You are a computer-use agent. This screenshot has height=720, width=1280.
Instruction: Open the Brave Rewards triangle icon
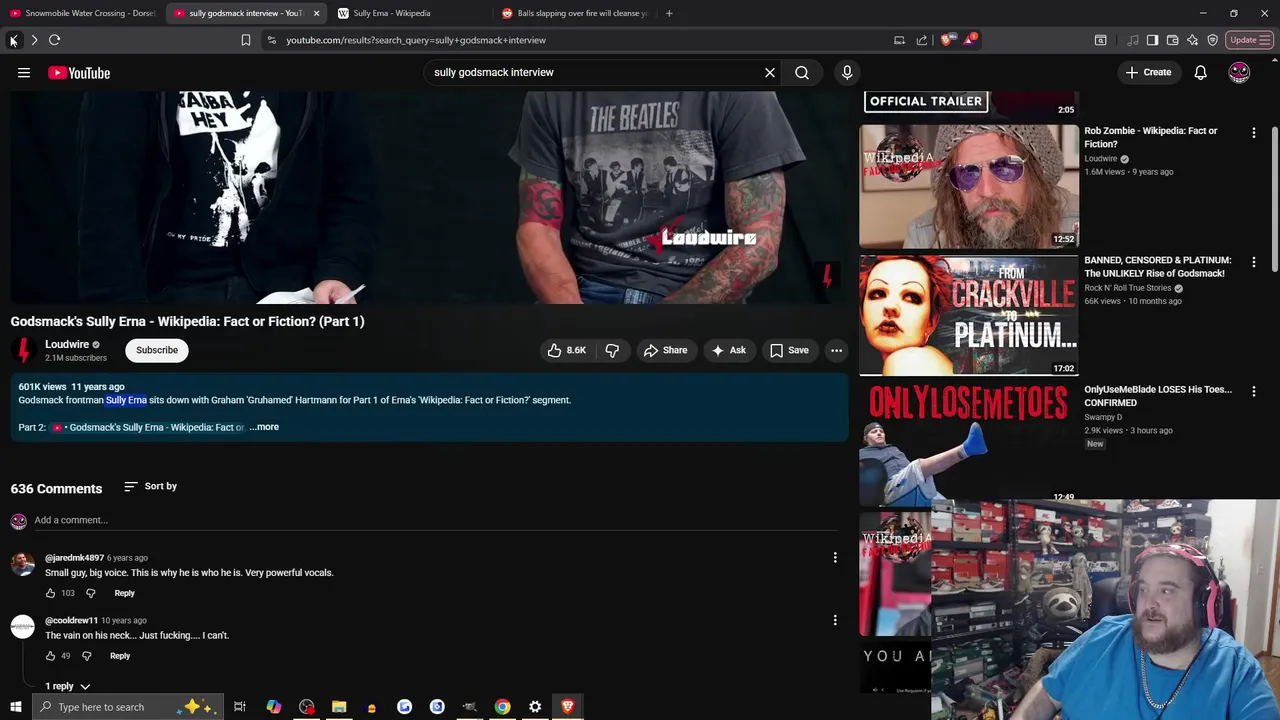(969, 40)
